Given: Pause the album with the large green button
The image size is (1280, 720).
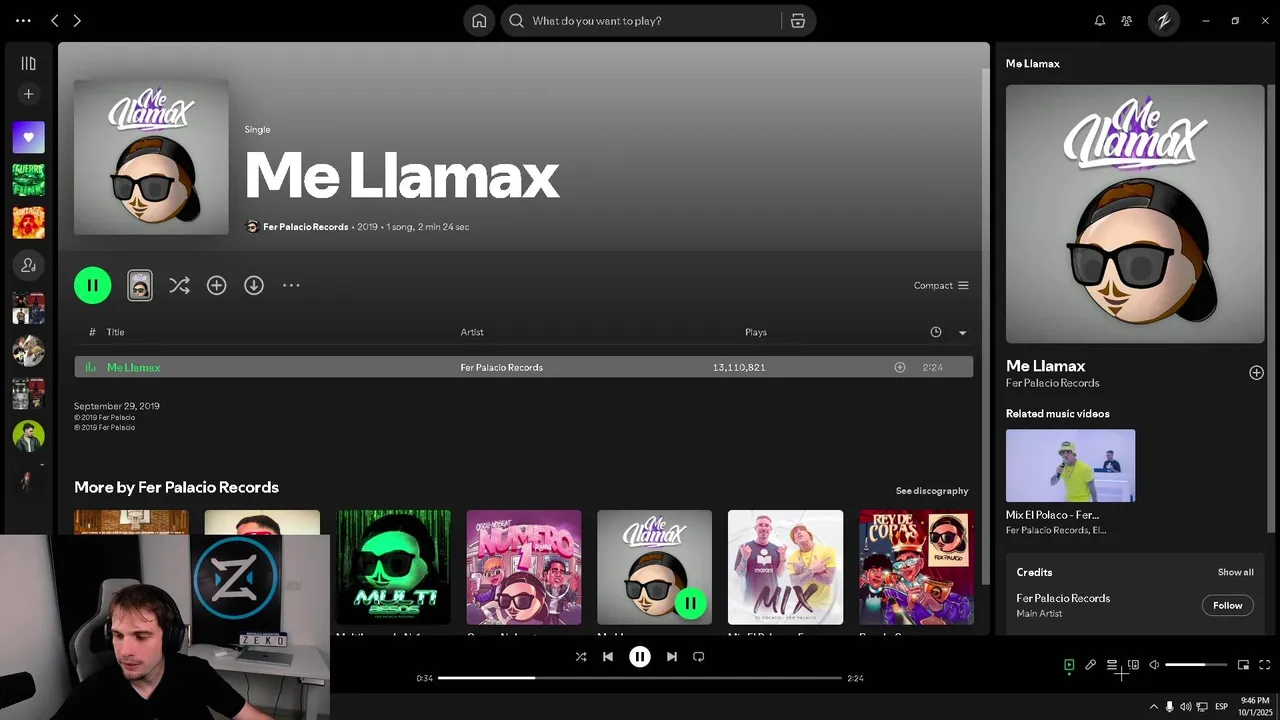Looking at the screenshot, I should (92, 285).
